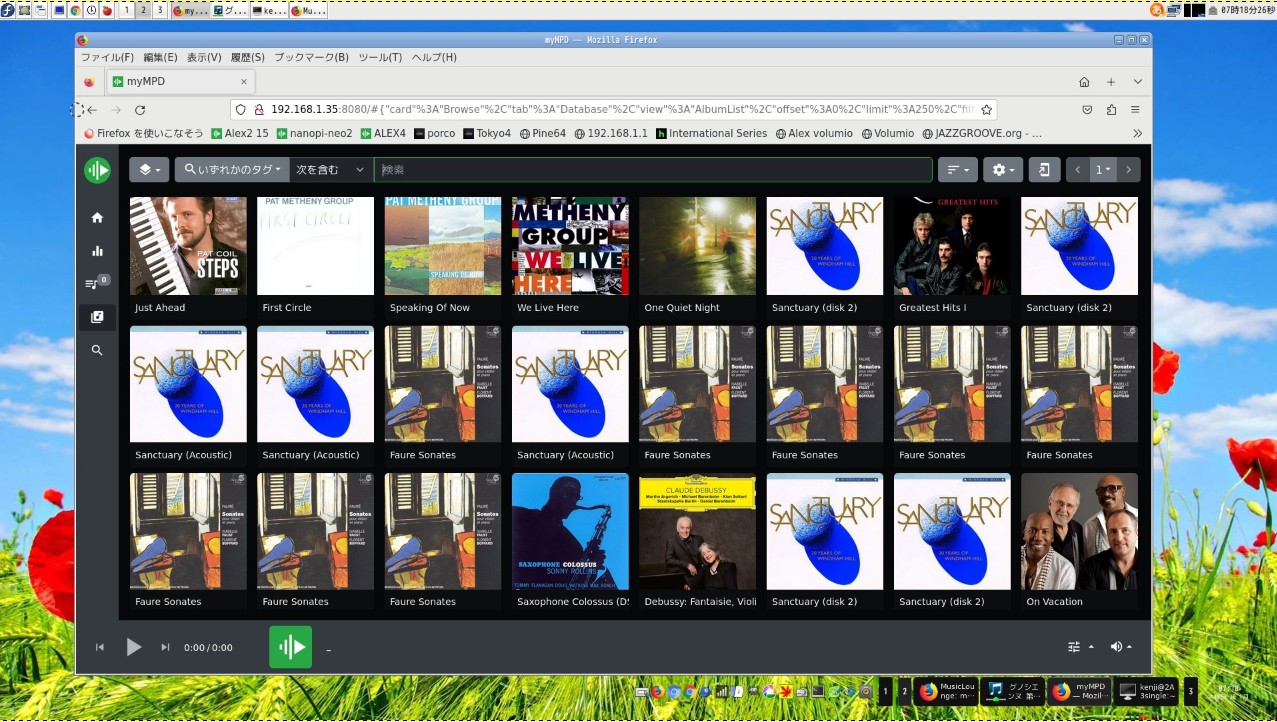Open the Saxophone Colossus album cover
Viewport: 1277px width, 722px height.
570,531
